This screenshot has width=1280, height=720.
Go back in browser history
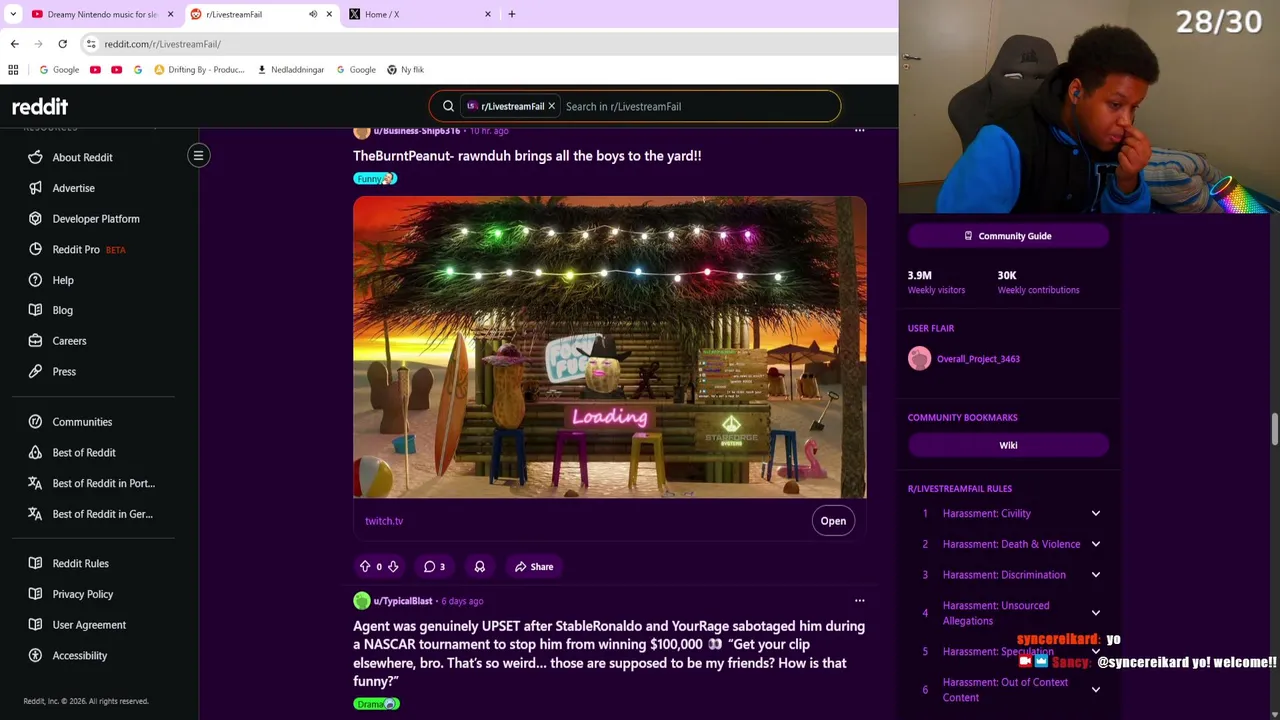tap(14, 44)
